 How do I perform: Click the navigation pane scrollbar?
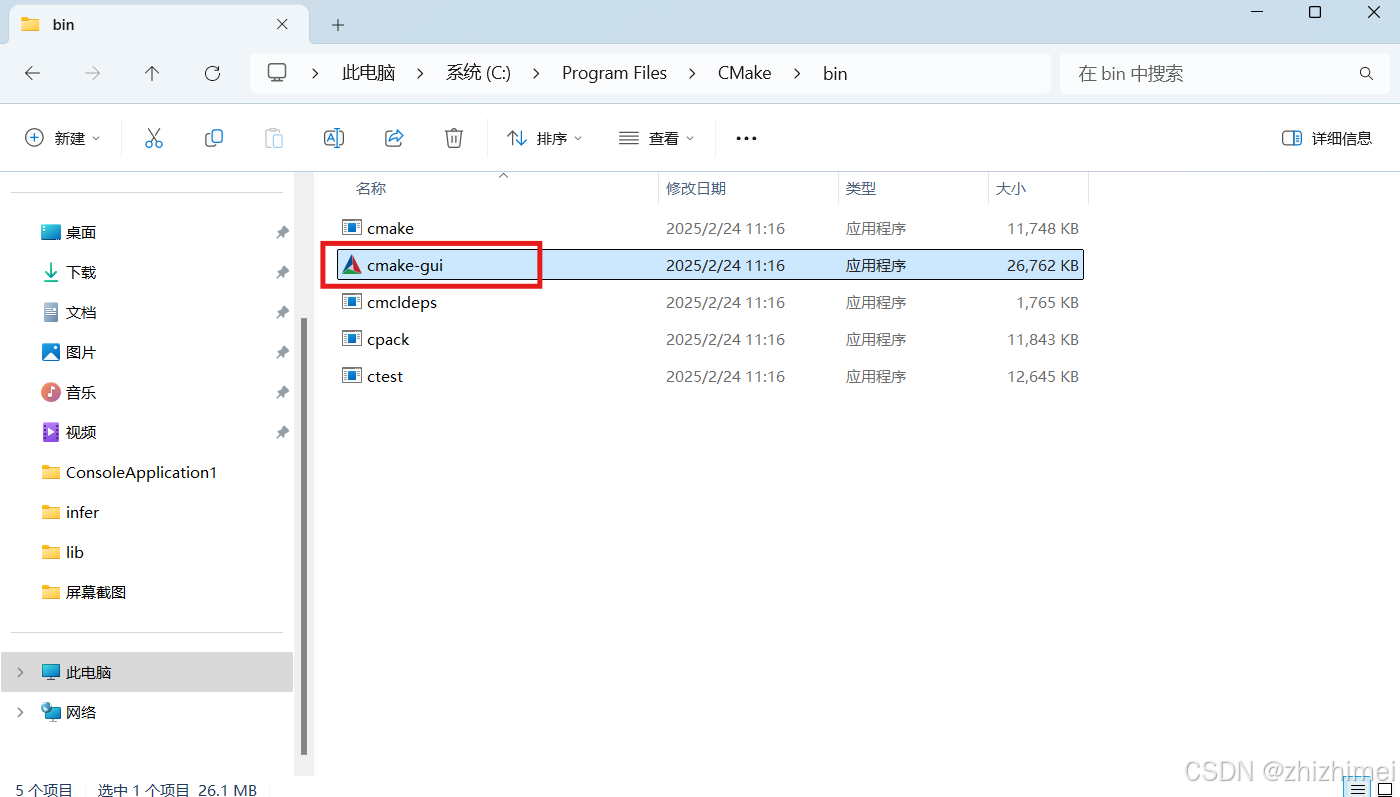tap(304, 537)
